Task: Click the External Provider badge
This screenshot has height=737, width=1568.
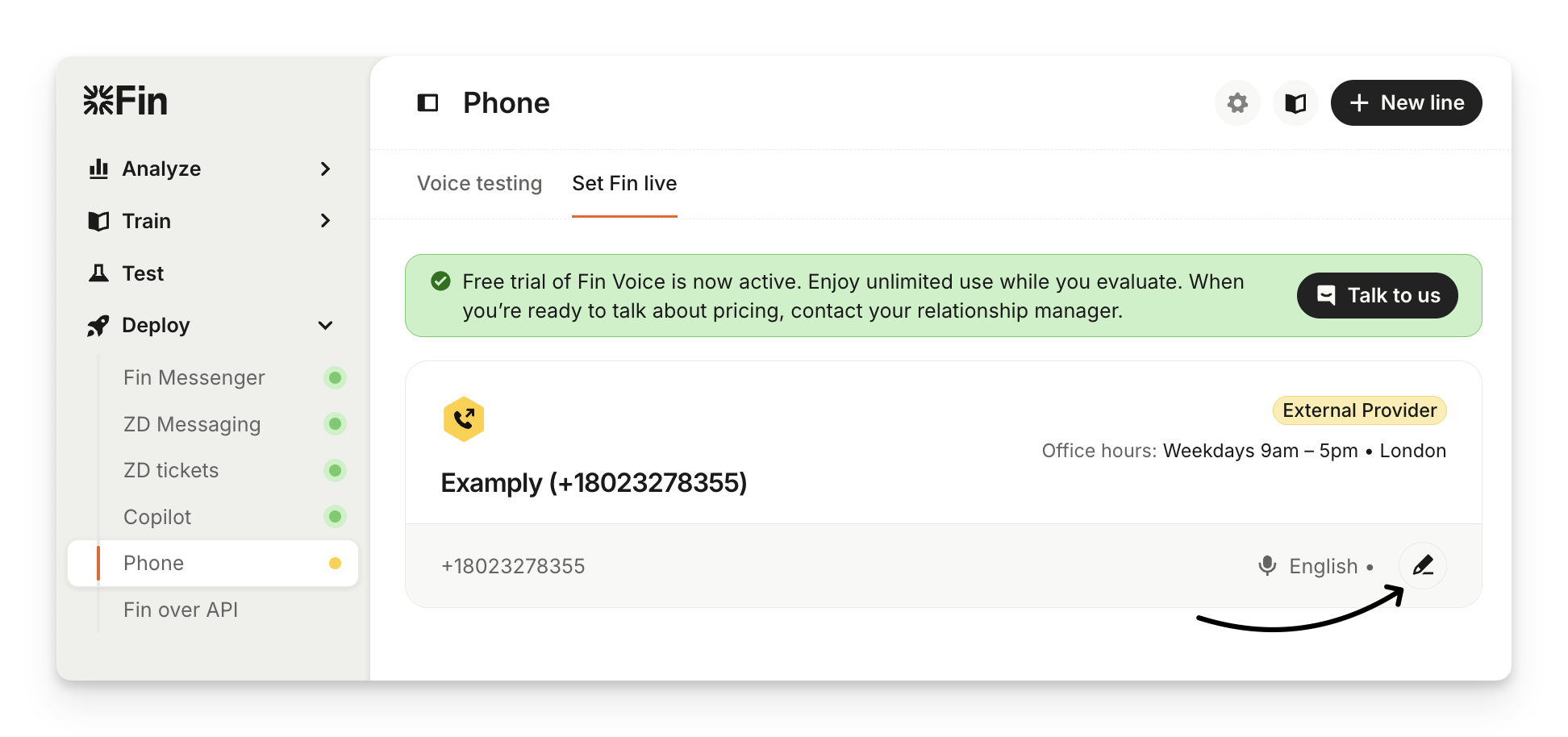Action: click(x=1359, y=410)
